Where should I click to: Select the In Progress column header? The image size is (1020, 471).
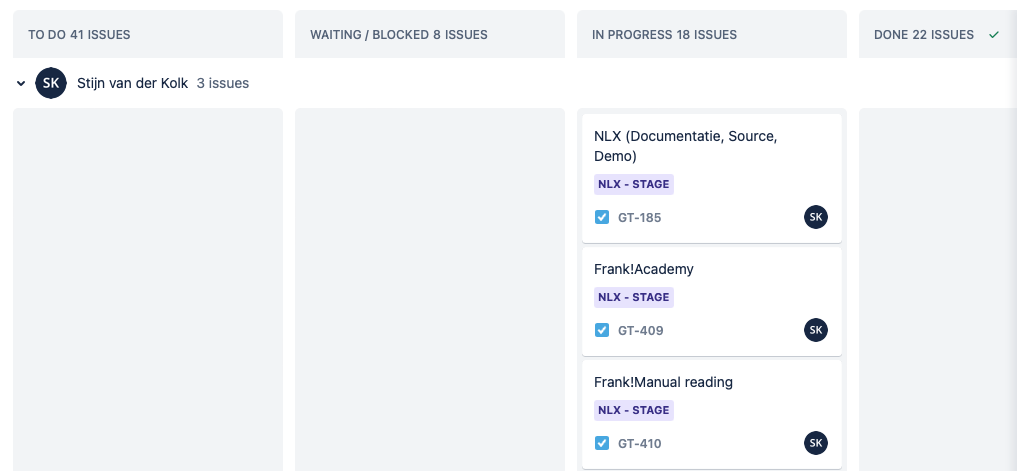(664, 35)
